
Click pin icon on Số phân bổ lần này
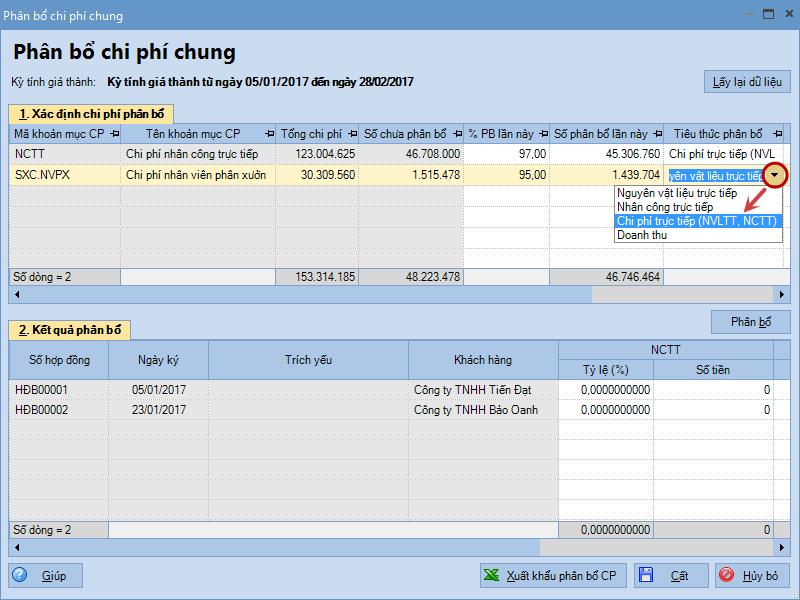click(x=655, y=134)
